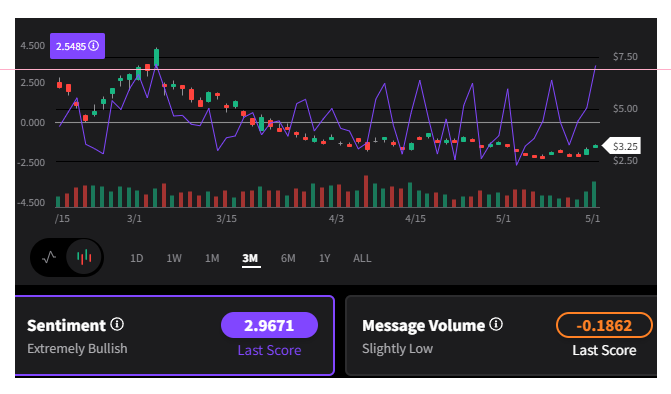Click the -2.500 sentiment axis label

click(31, 163)
